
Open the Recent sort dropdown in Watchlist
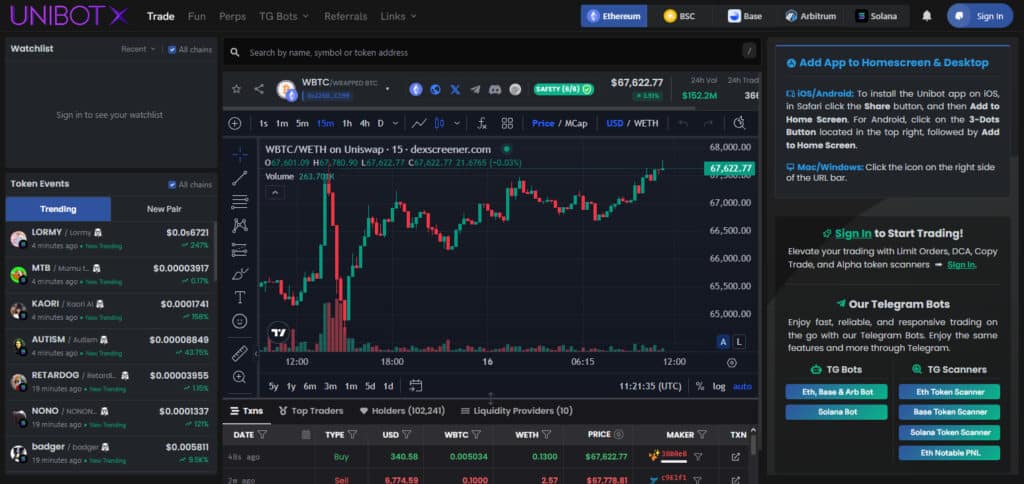pos(138,50)
